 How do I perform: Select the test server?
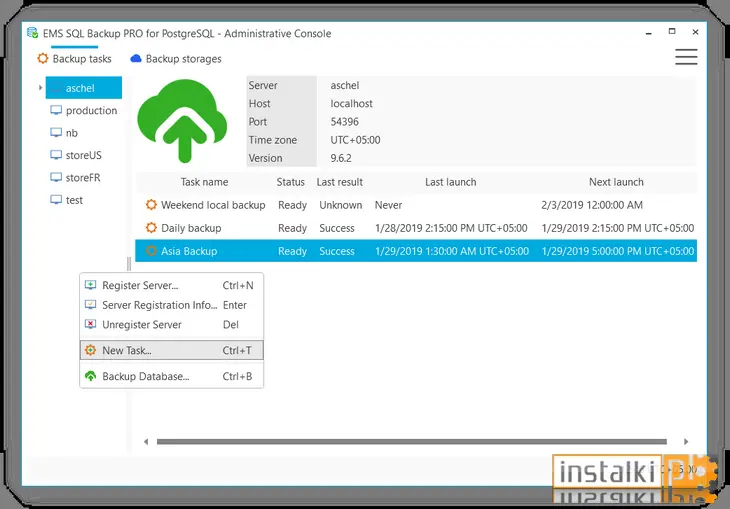pyautogui.click(x=66, y=200)
